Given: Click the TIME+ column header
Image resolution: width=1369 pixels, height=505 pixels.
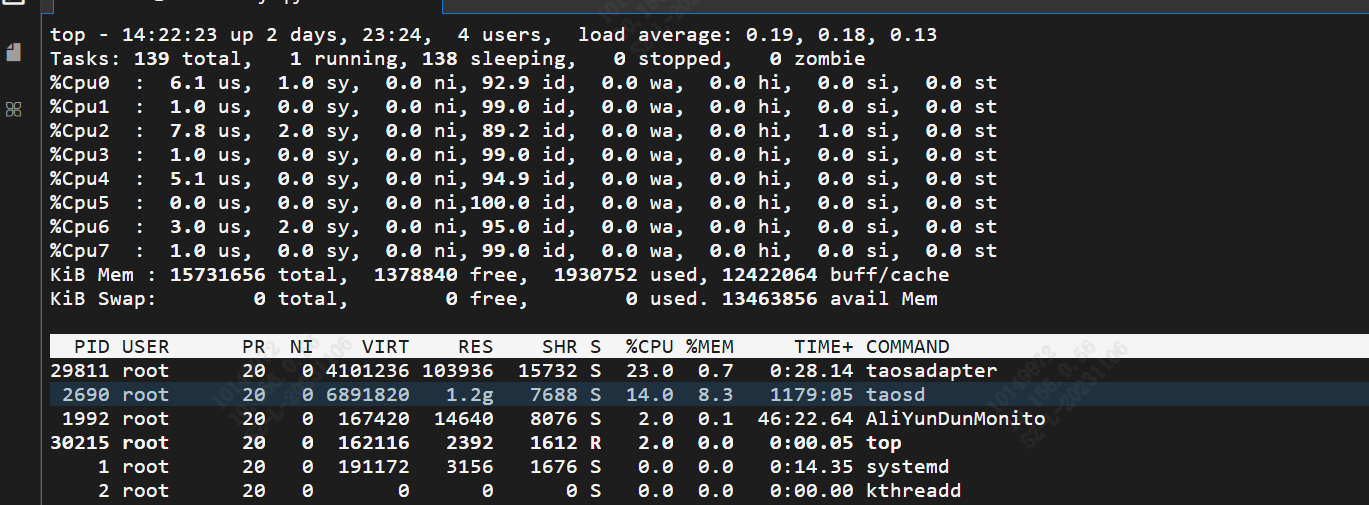Looking at the screenshot, I should pos(823,347).
